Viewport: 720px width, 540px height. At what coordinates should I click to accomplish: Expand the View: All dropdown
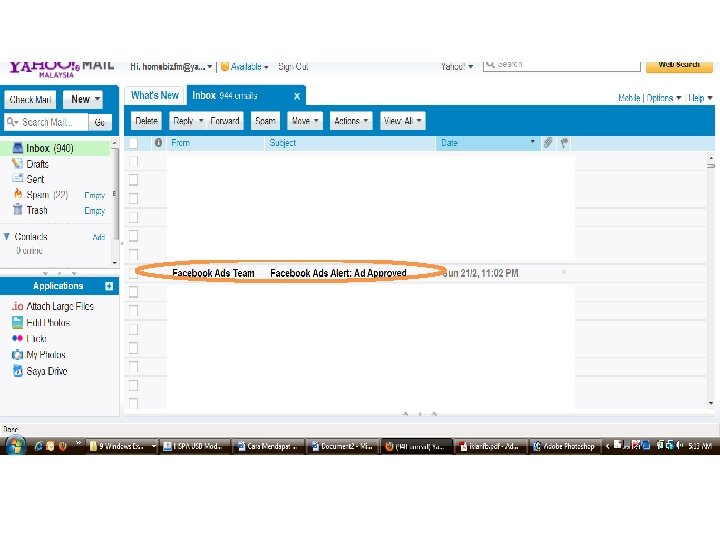(x=403, y=121)
